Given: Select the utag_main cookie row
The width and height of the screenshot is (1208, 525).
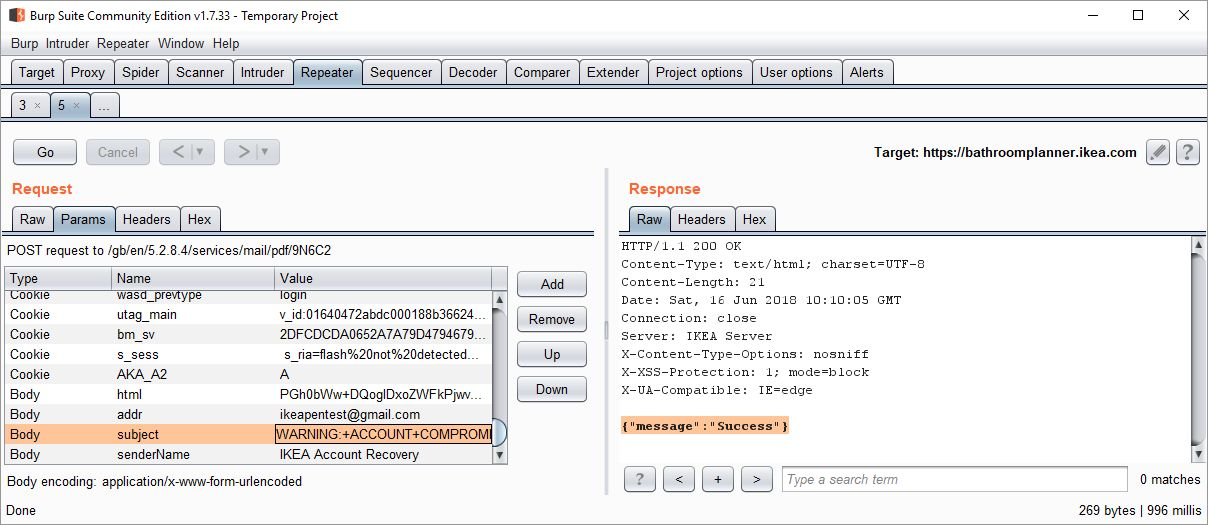Looking at the screenshot, I should coord(249,314).
